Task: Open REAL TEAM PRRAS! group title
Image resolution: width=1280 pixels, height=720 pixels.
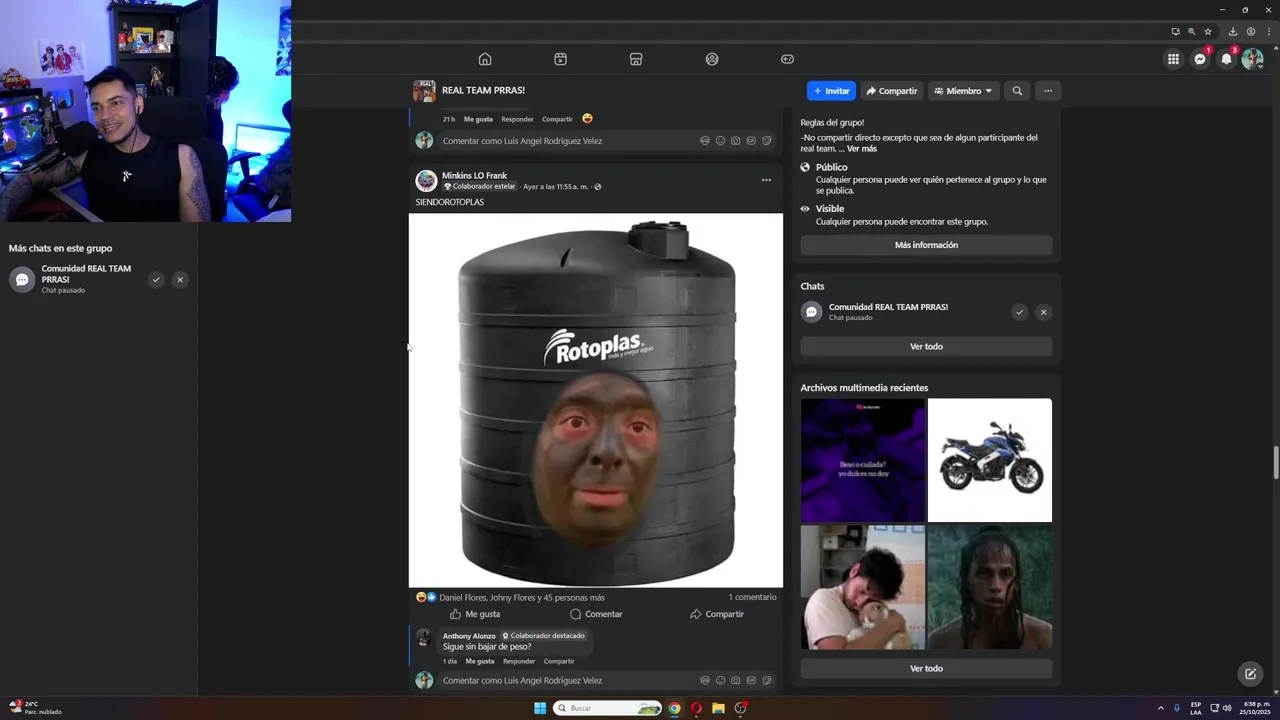Action: (483, 90)
